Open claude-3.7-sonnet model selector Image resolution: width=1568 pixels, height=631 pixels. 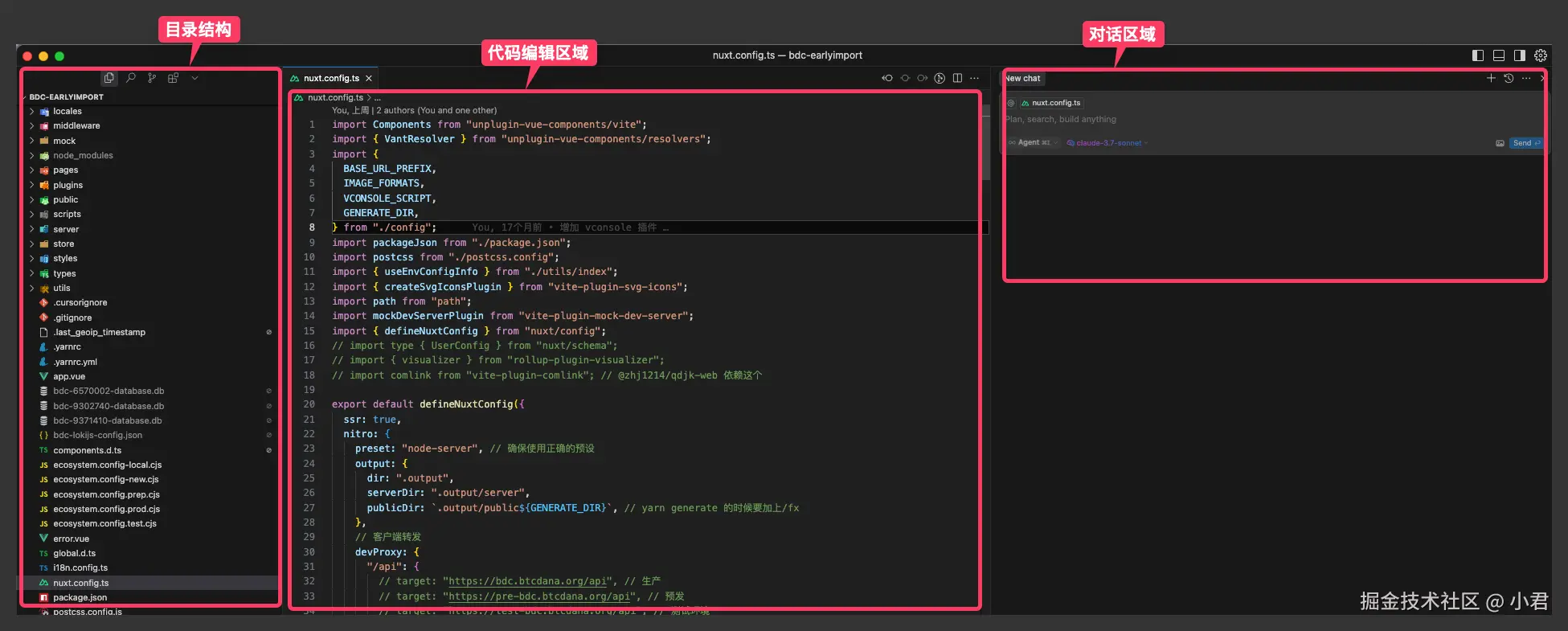[1108, 143]
